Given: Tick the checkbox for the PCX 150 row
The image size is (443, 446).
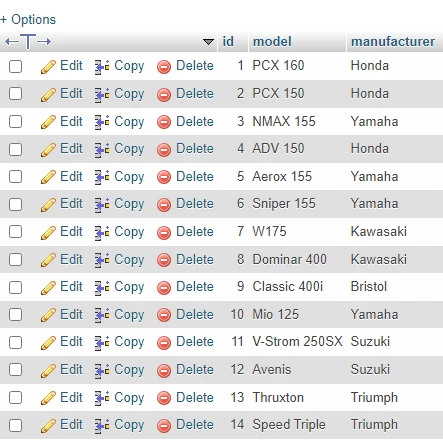Looking at the screenshot, I should pos(16,94).
